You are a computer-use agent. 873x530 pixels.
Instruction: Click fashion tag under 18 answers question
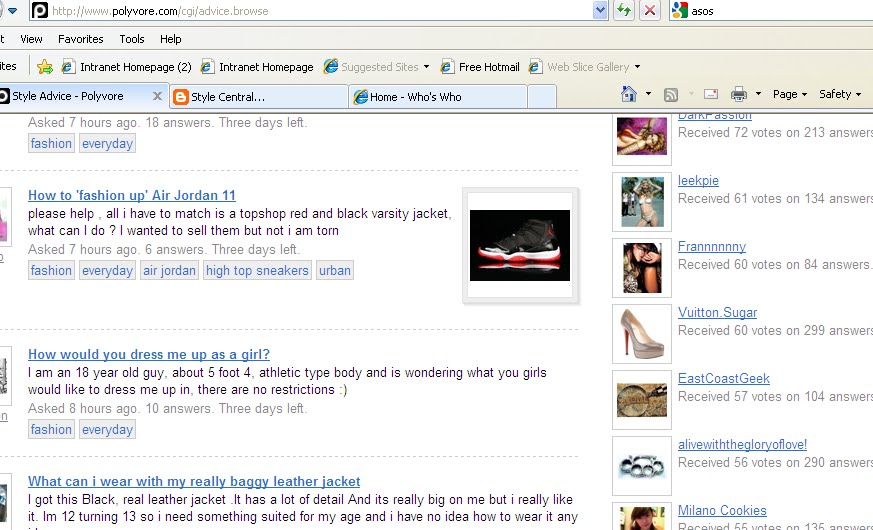pos(51,144)
